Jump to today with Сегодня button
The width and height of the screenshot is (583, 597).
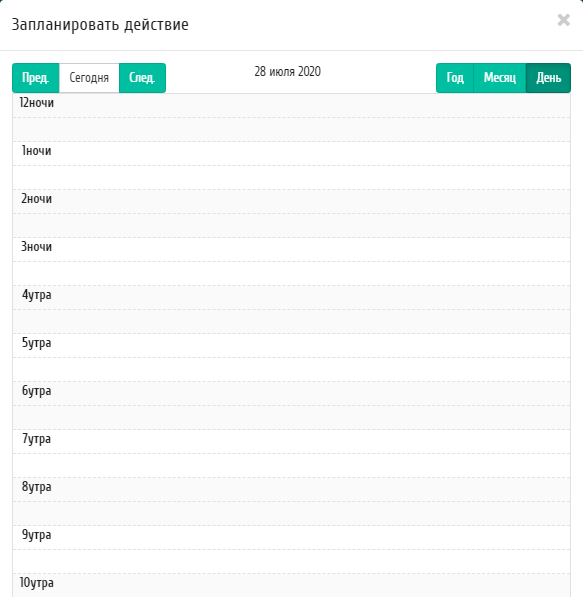89,78
